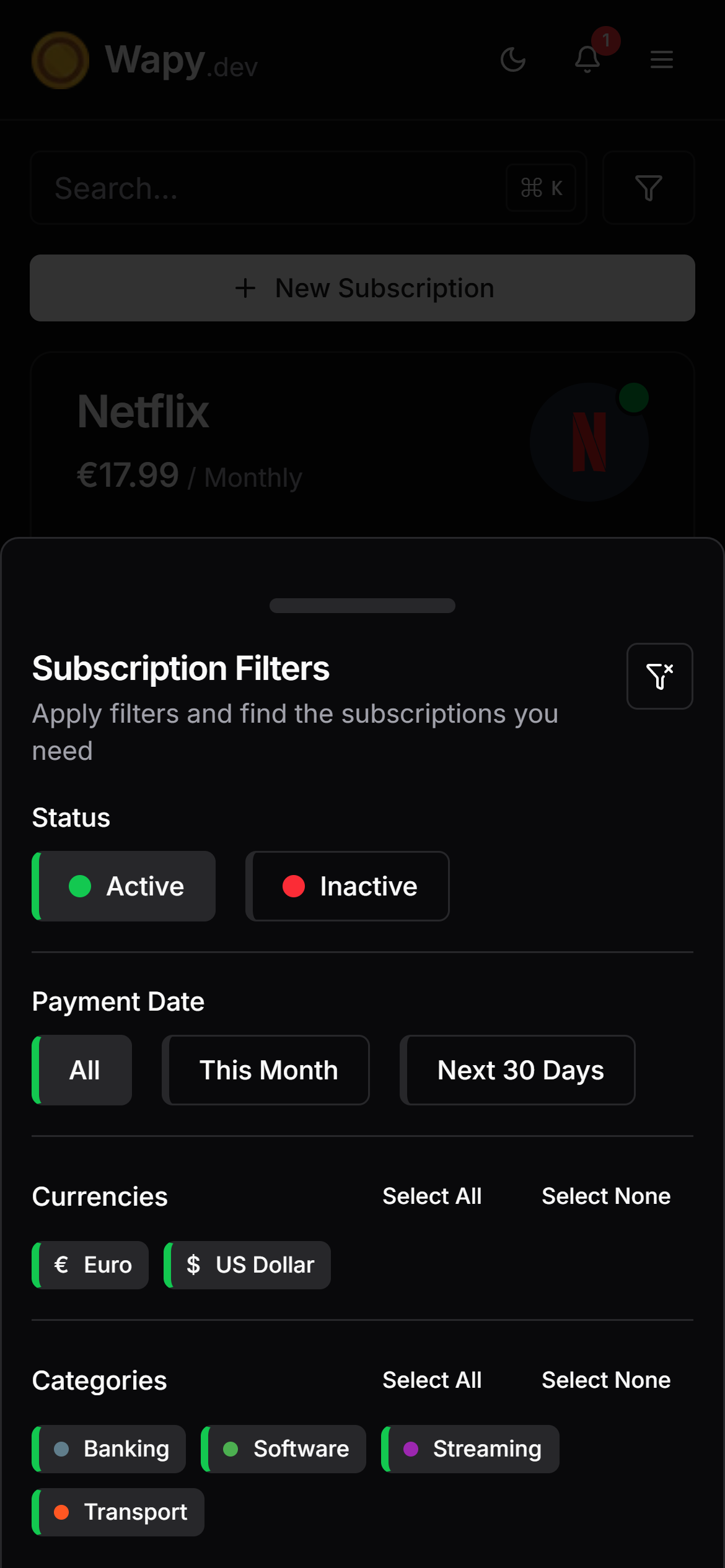Toggle the Active status filter

click(x=124, y=886)
